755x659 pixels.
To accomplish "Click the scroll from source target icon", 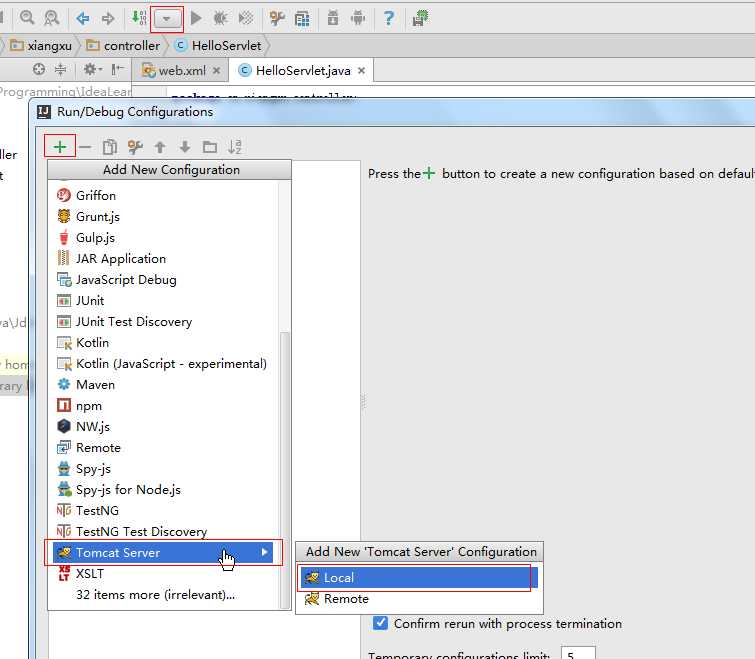I will [39, 70].
